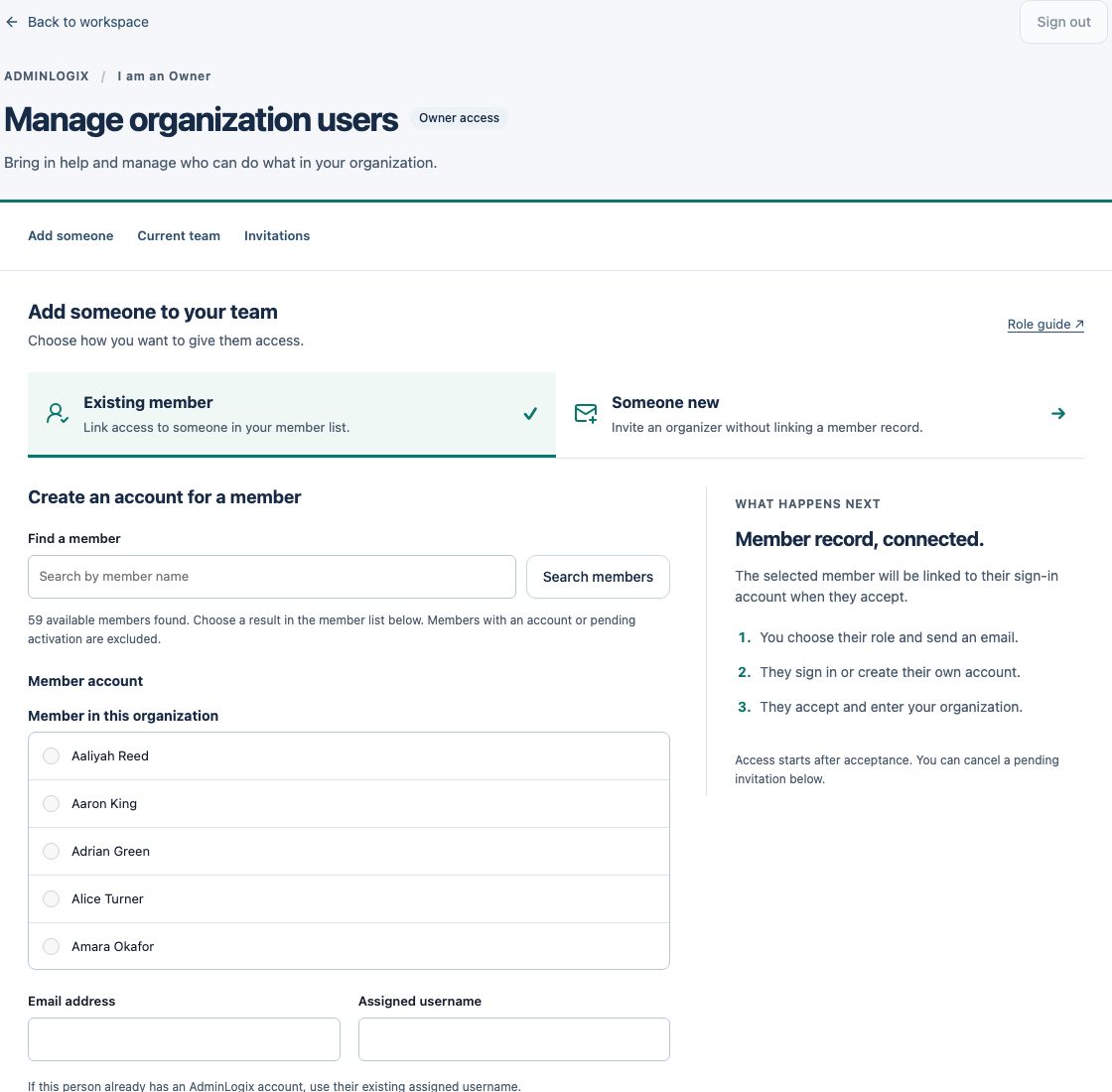This screenshot has height=1092, width=1112.
Task: Click the Member in this organization label
Action: tap(123, 716)
